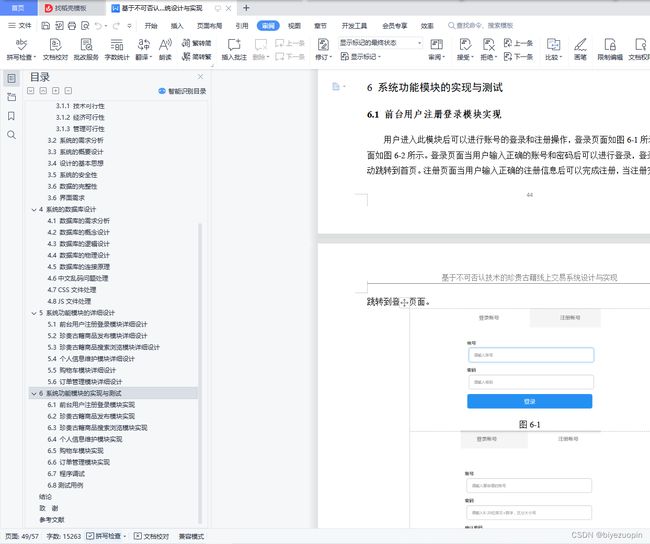
Task: Reject the change with 拒绝
Action: [489, 49]
